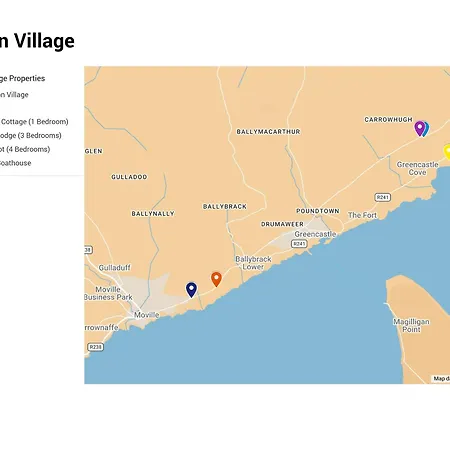This screenshot has height=450, width=450.
Task: Click the purple map pin near Carrowhugh
Action: [x=419, y=128]
